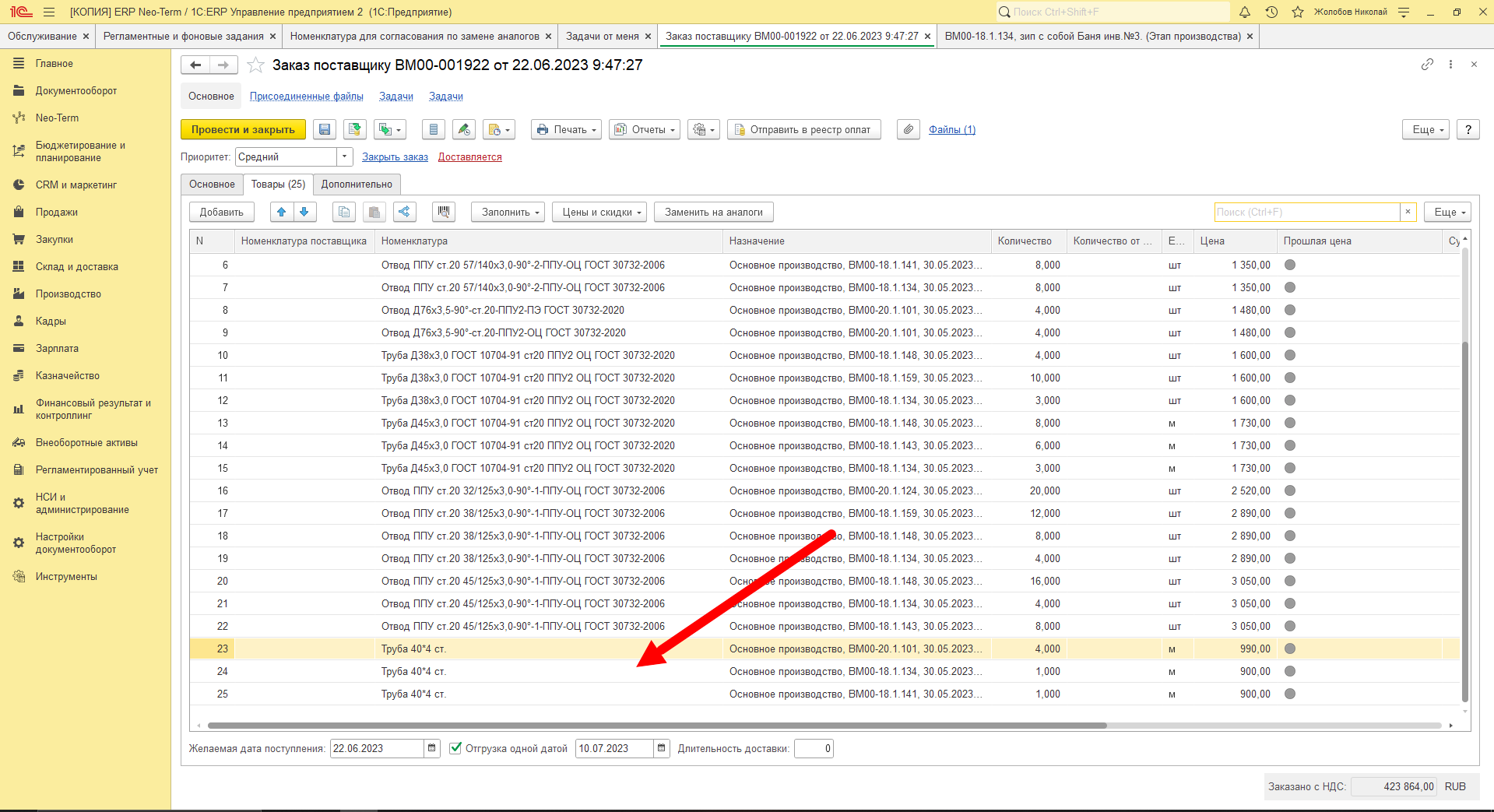This screenshot has height=812, width=1494.
Task: Open Склад и доставка sidebar section
Action: click(77, 266)
